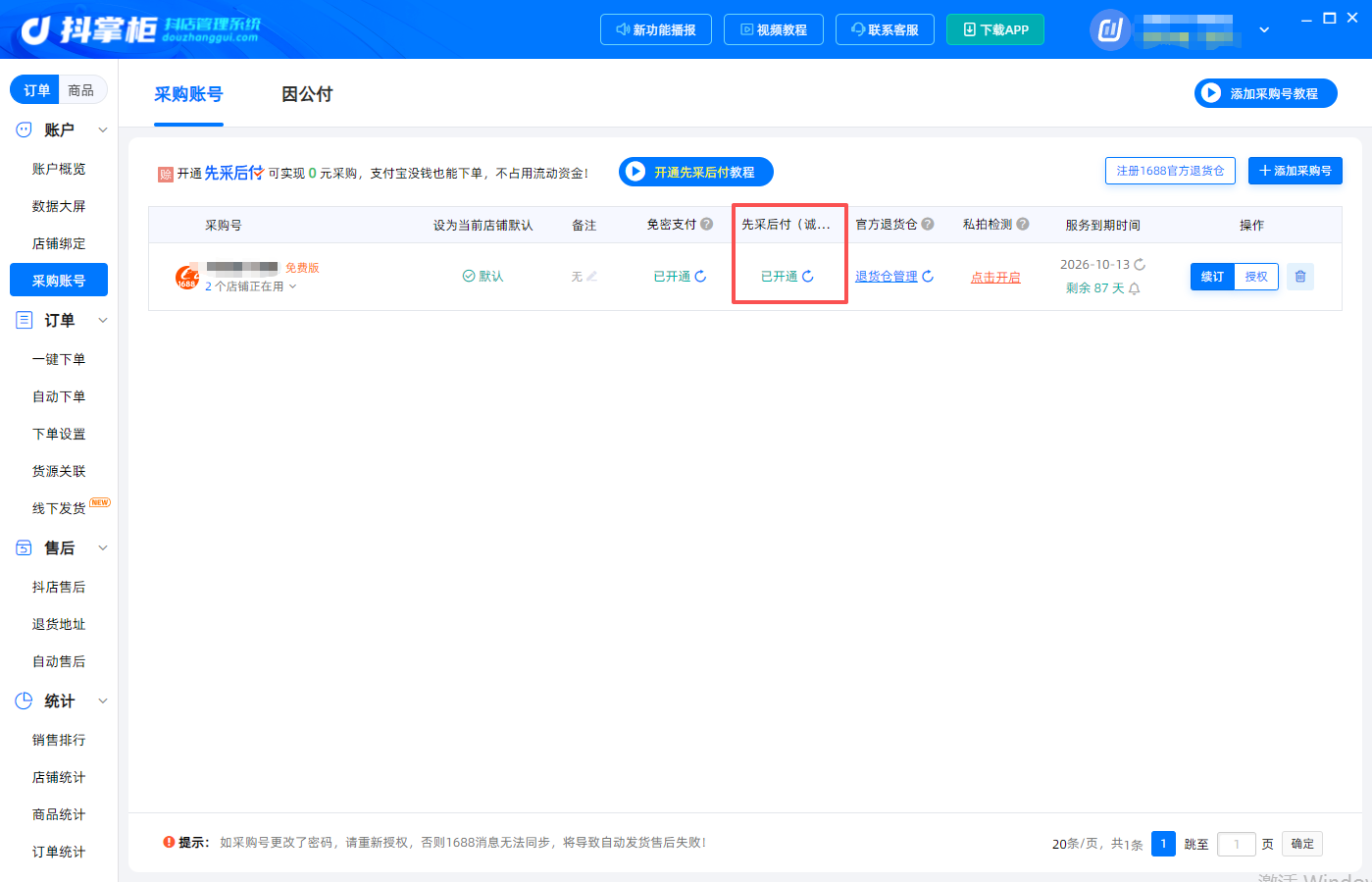Image resolution: width=1372 pixels, height=882 pixels.
Task: Click the 添加采购号 button
Action: (x=1295, y=171)
